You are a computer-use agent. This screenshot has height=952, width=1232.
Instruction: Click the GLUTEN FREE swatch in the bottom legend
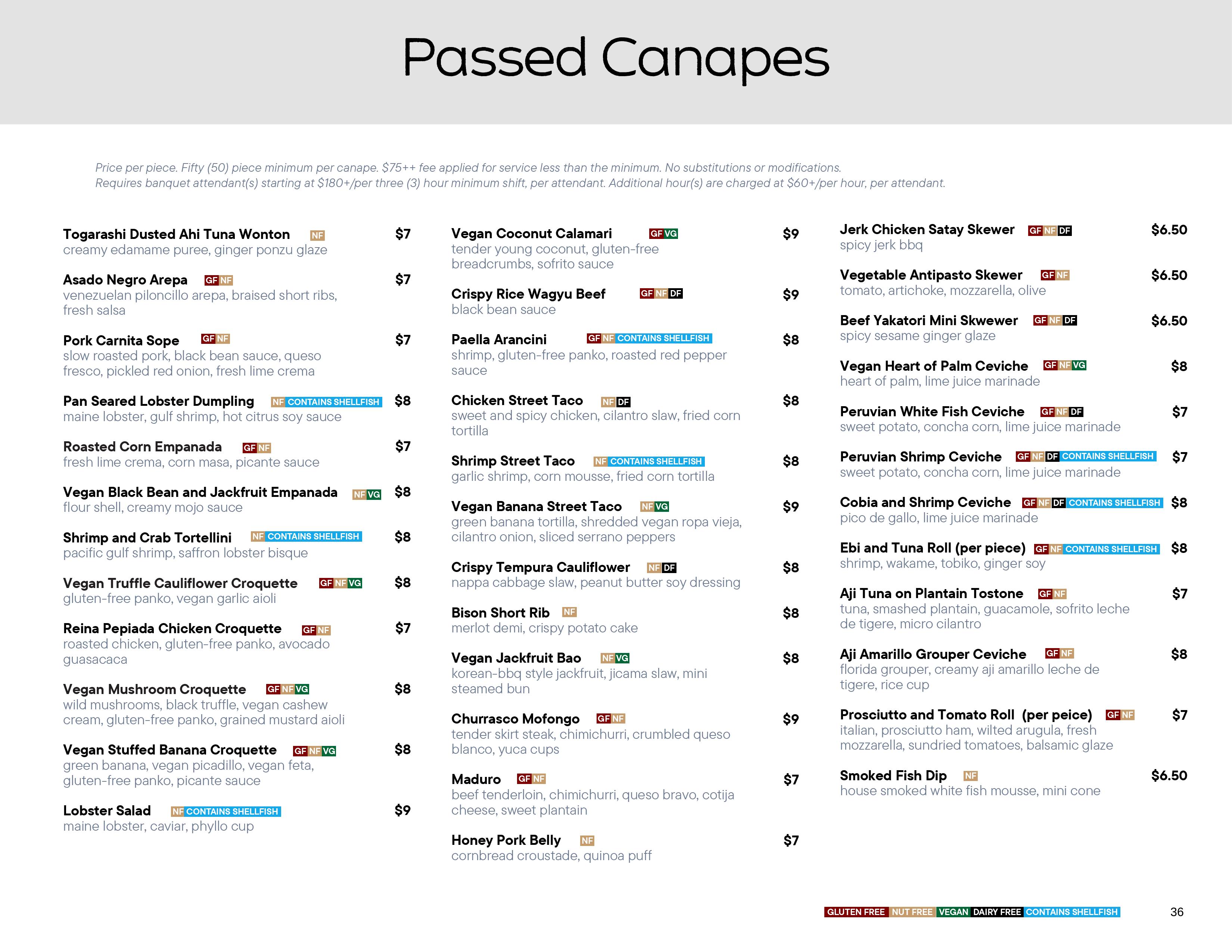point(856,912)
